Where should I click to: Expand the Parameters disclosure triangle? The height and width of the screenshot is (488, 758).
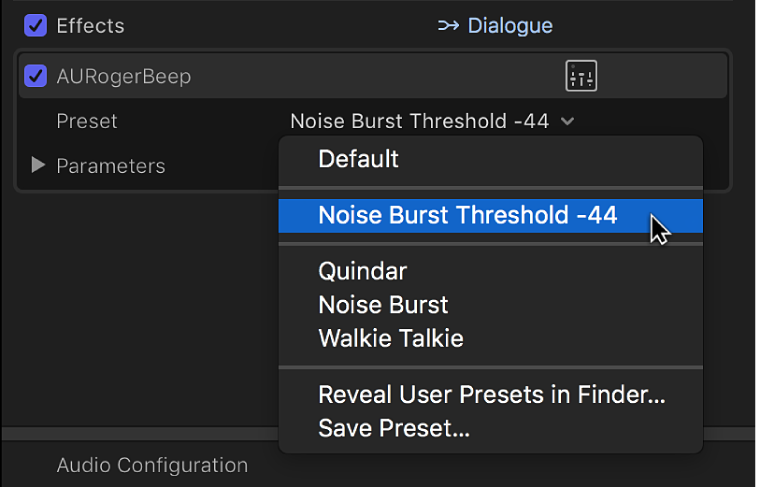(38, 165)
